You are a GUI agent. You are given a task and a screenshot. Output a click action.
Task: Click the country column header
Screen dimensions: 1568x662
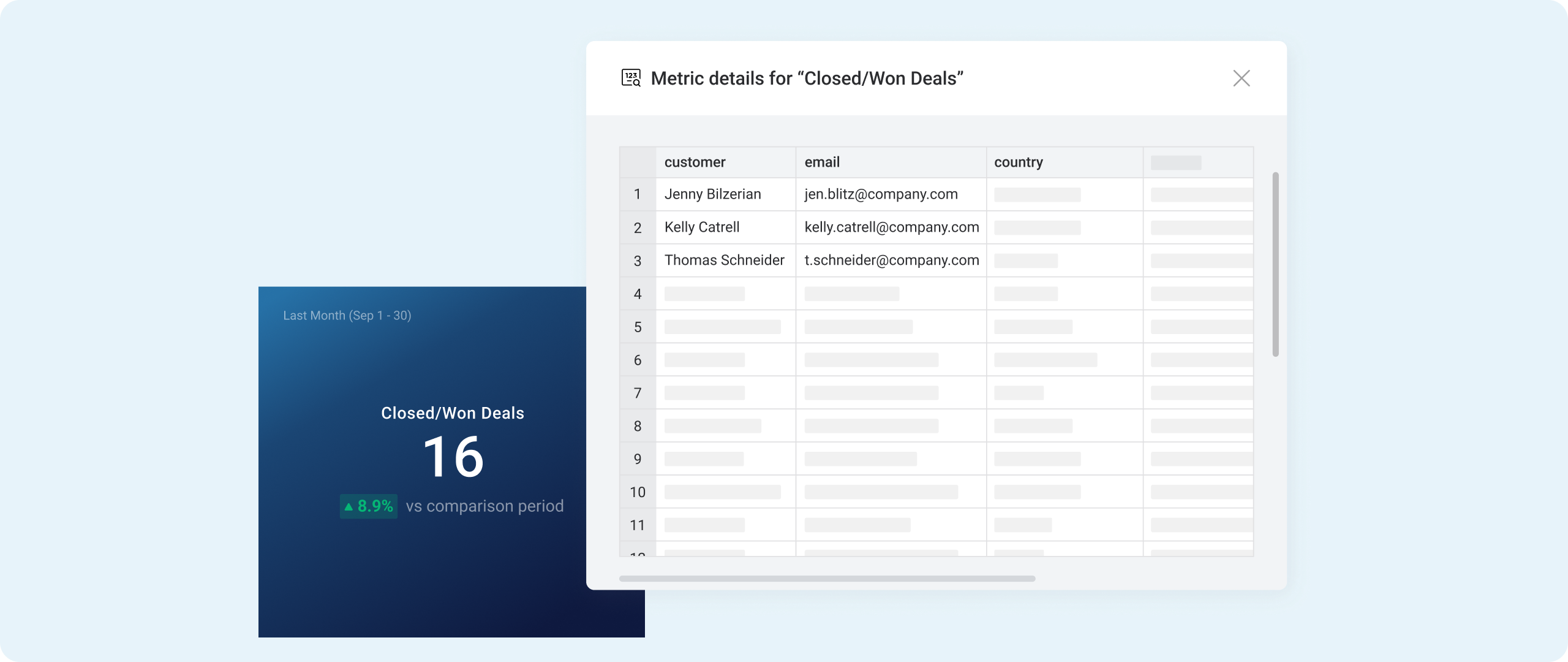1018,162
